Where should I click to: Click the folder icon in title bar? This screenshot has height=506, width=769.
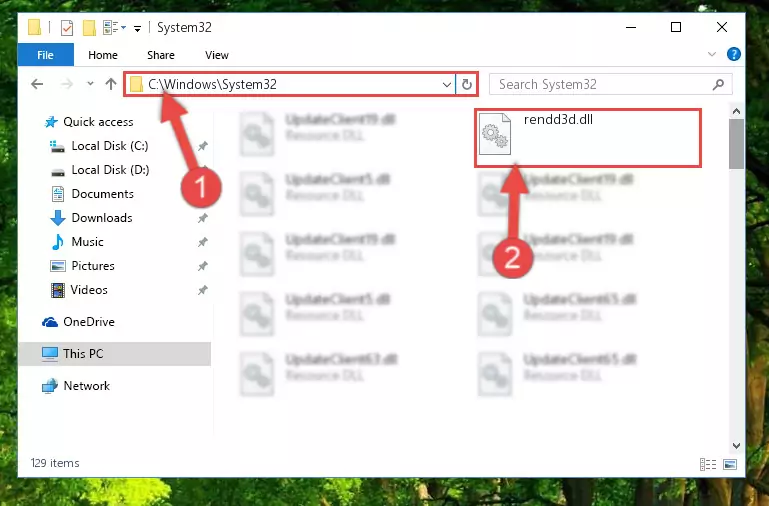tap(34, 27)
